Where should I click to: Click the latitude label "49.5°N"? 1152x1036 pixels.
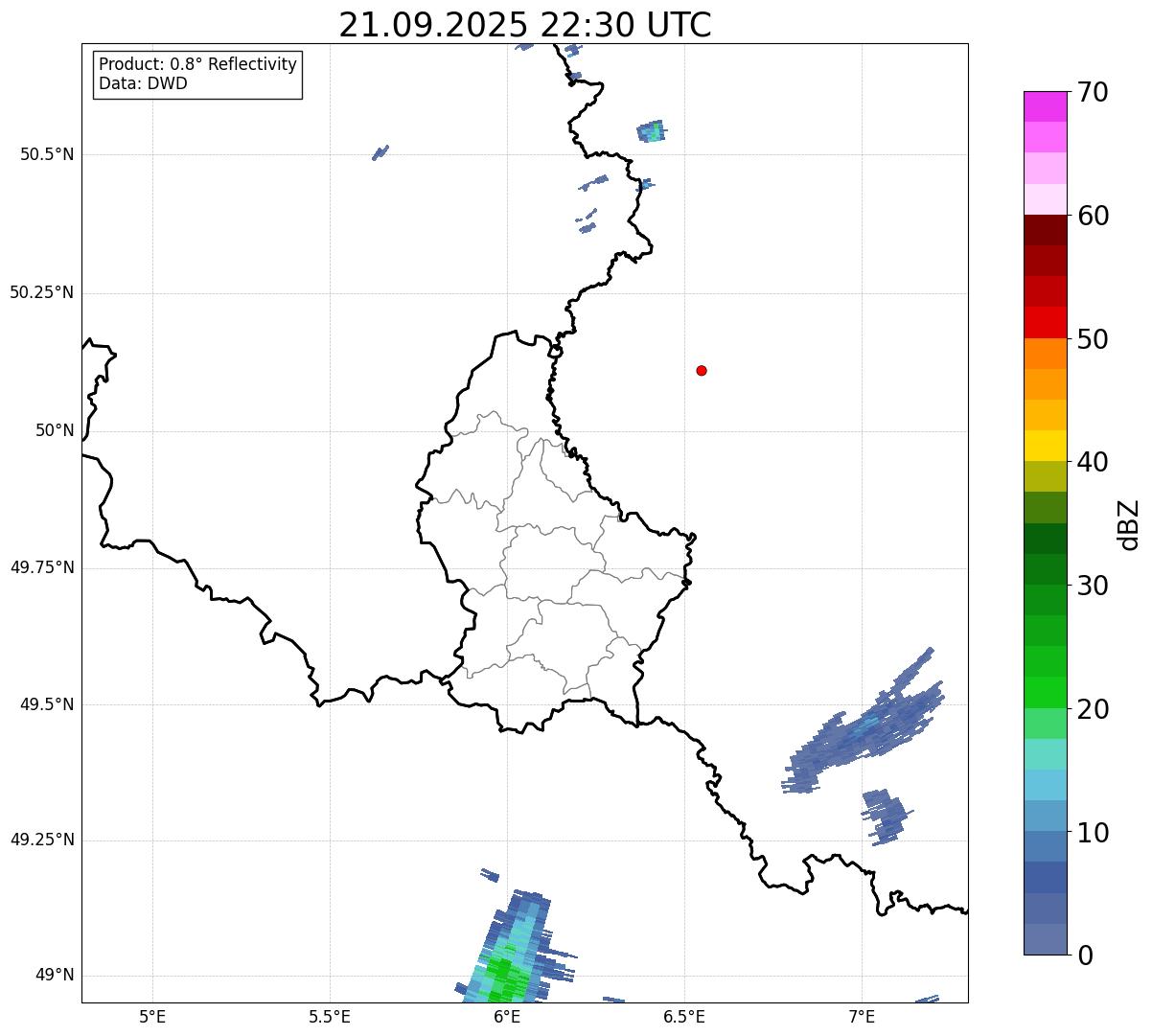click(47, 704)
